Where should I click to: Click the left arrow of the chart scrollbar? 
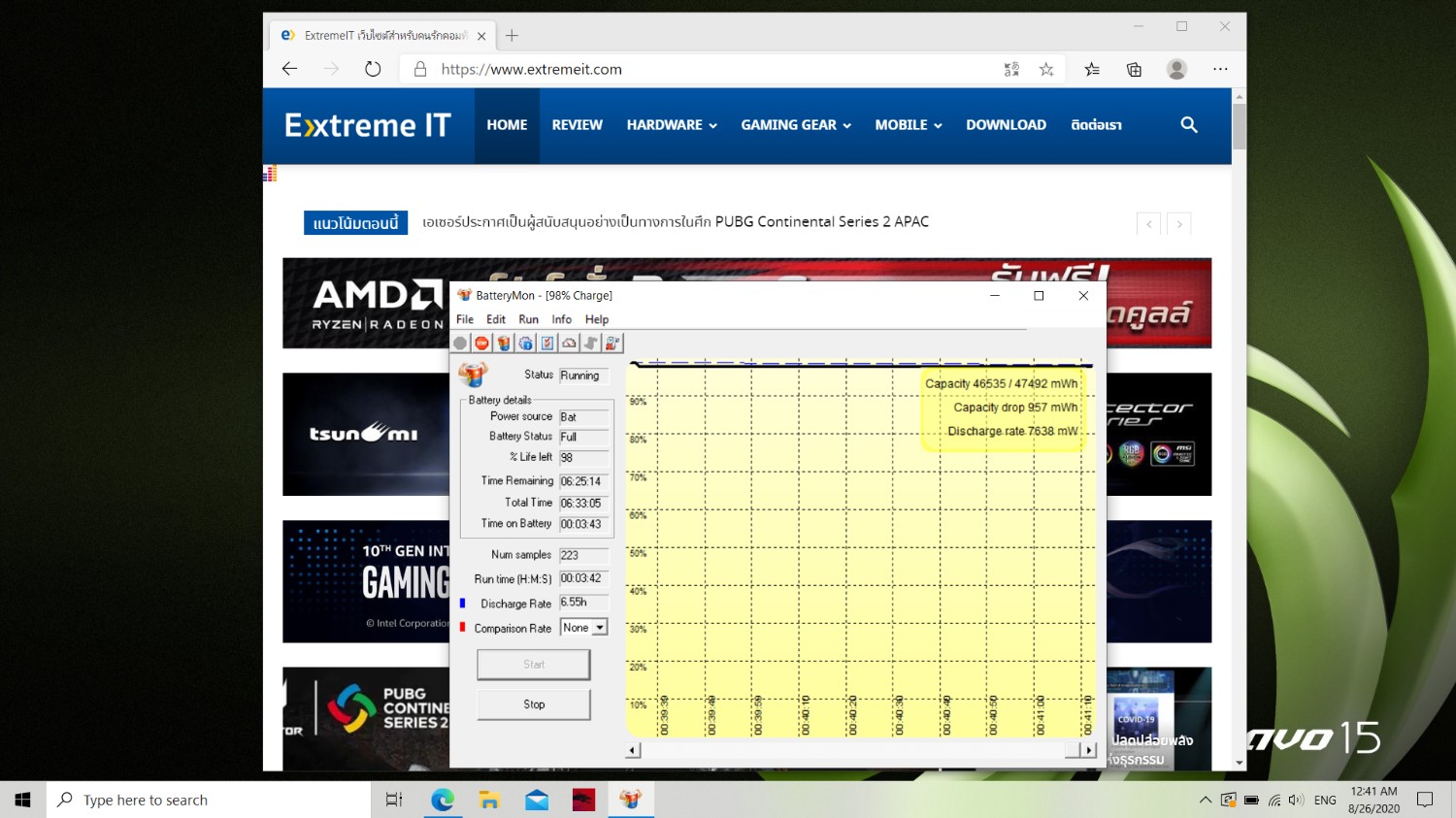pyautogui.click(x=633, y=750)
